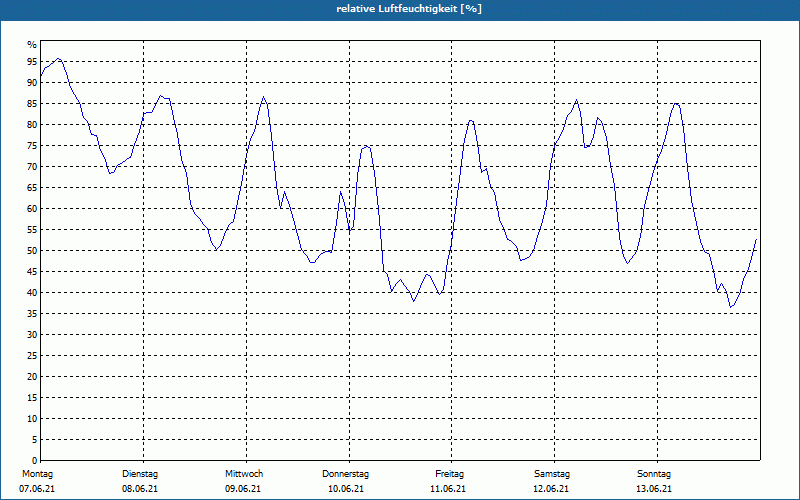Click the y-axis value '30'

click(x=32, y=335)
